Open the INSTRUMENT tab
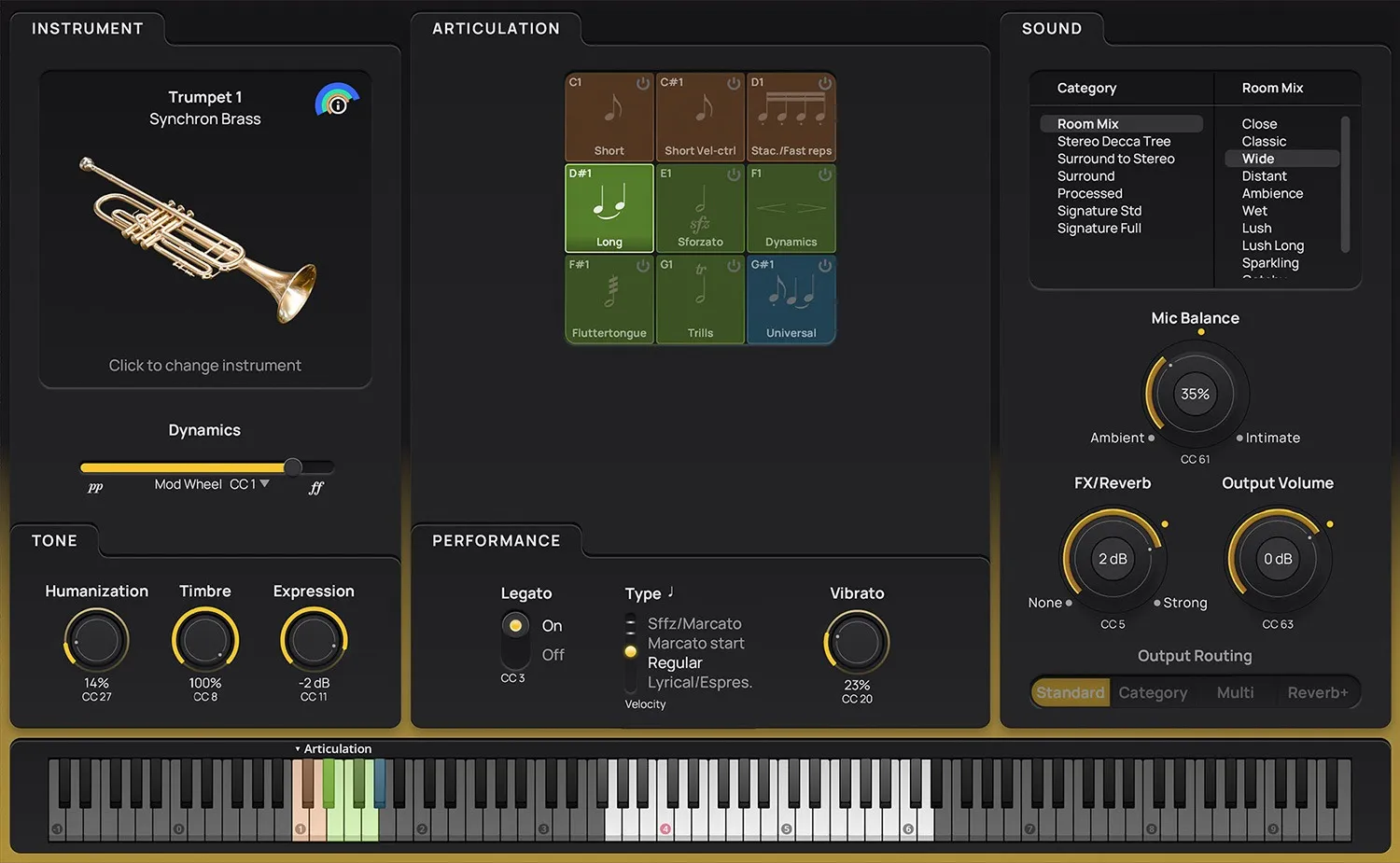Viewport: 1400px width, 863px height. [88, 29]
